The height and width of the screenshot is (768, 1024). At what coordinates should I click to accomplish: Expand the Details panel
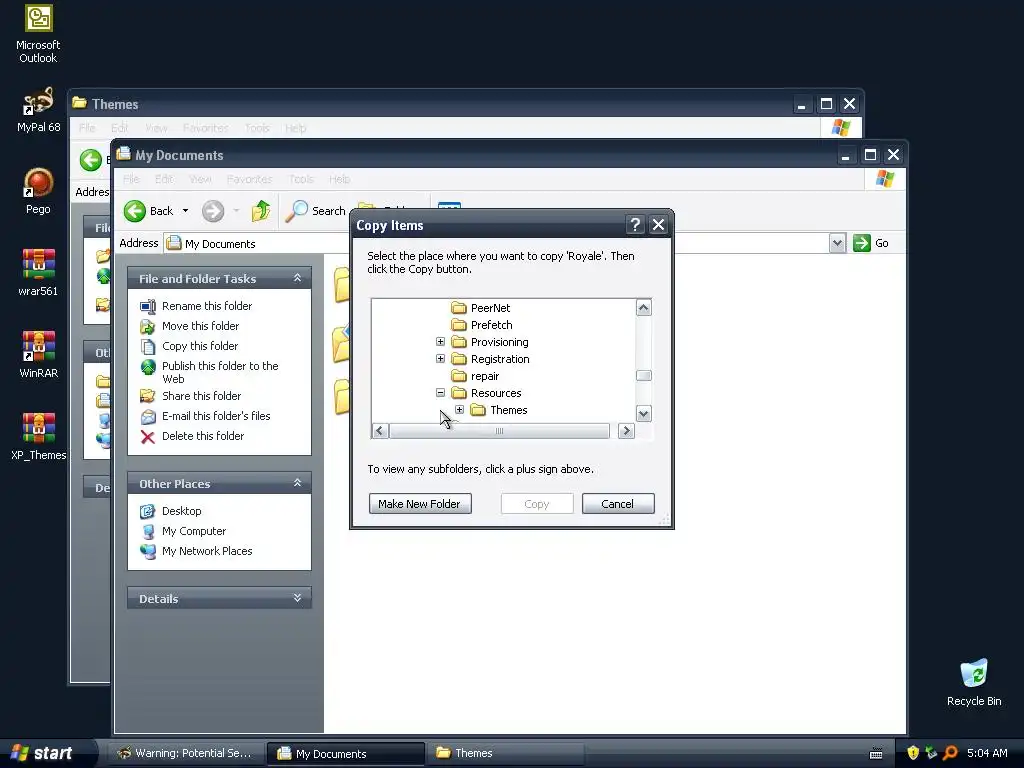click(x=297, y=598)
